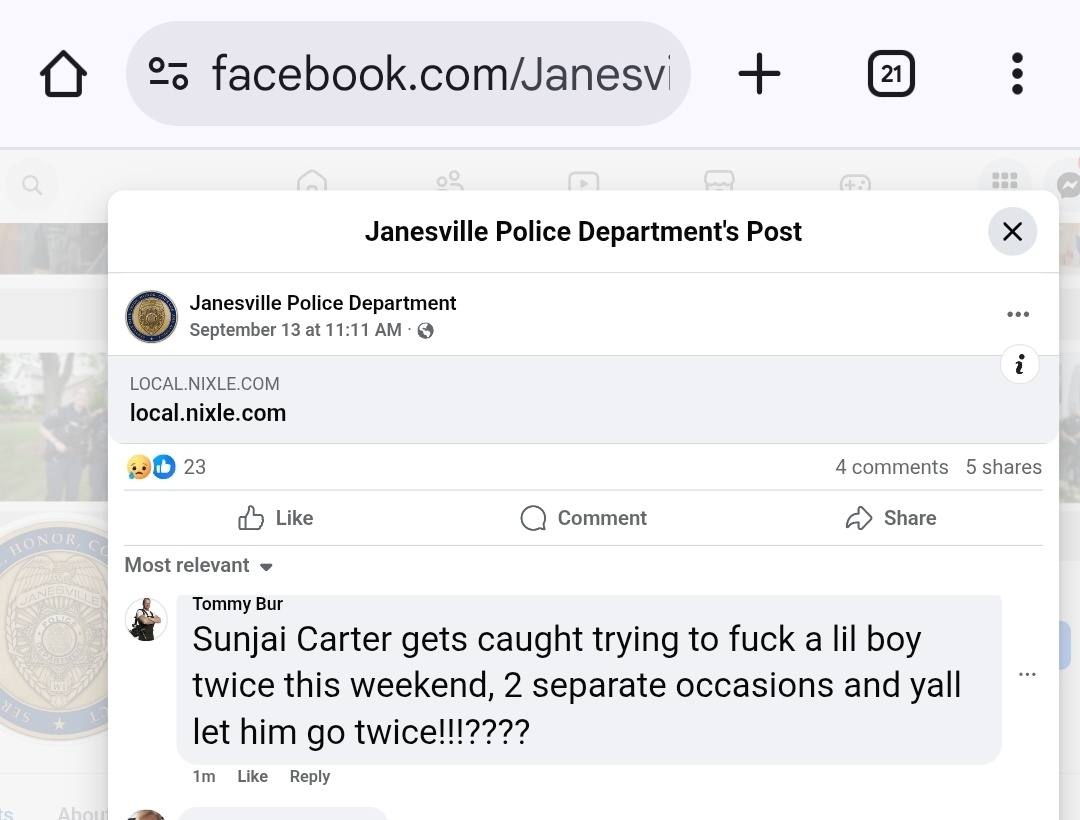Viewport: 1080px width, 820px height.
Task: Open the site settings icon in address bar
Action: pos(168,74)
